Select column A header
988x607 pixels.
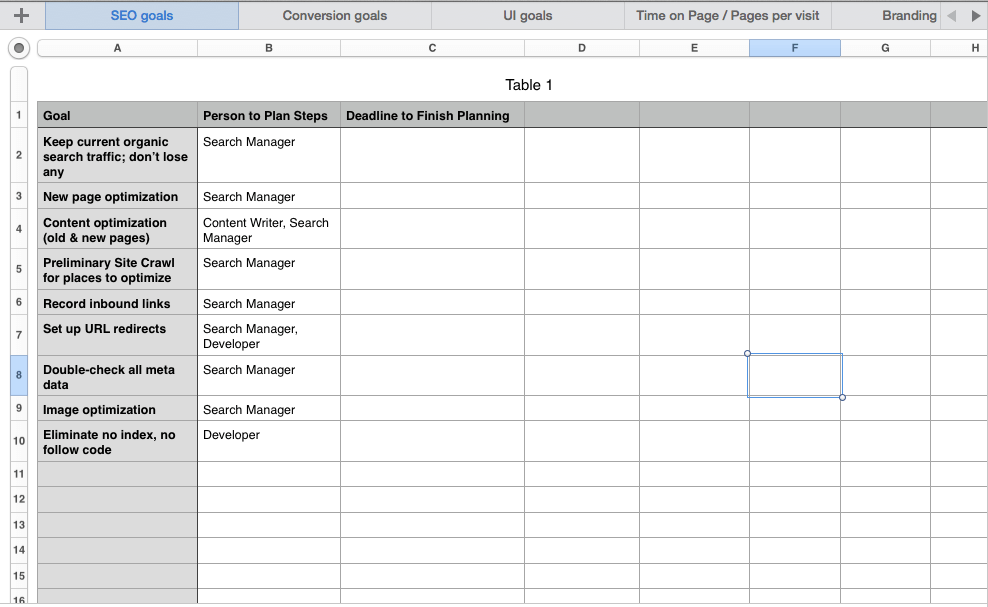pyautogui.click(x=117, y=48)
